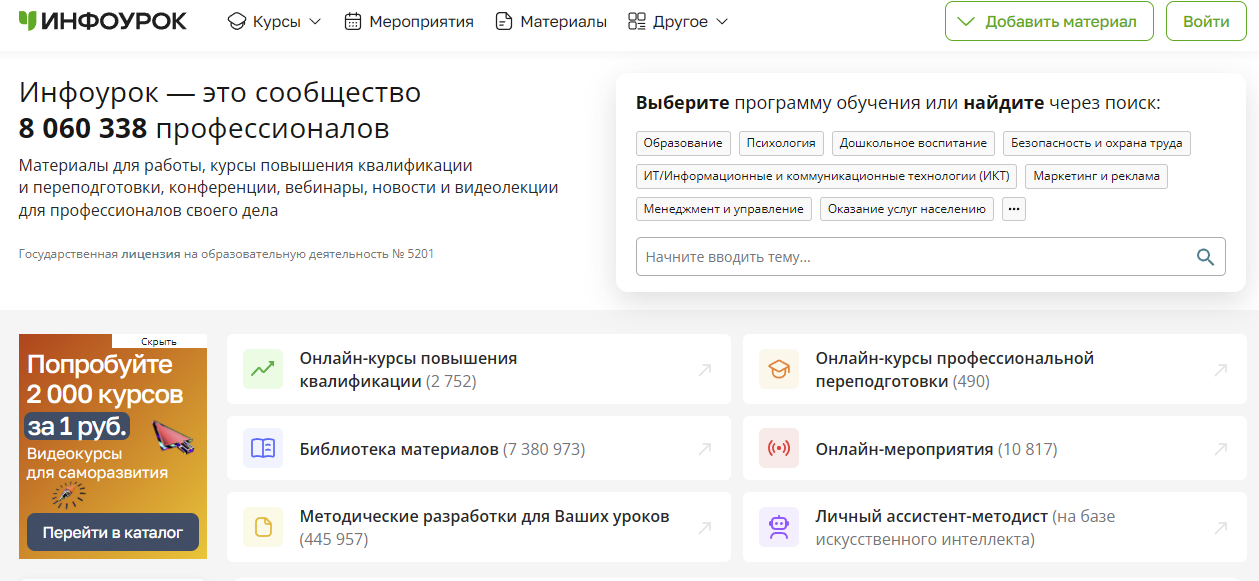Click the Другое grid icon
1259x581 pixels.
[636, 21]
